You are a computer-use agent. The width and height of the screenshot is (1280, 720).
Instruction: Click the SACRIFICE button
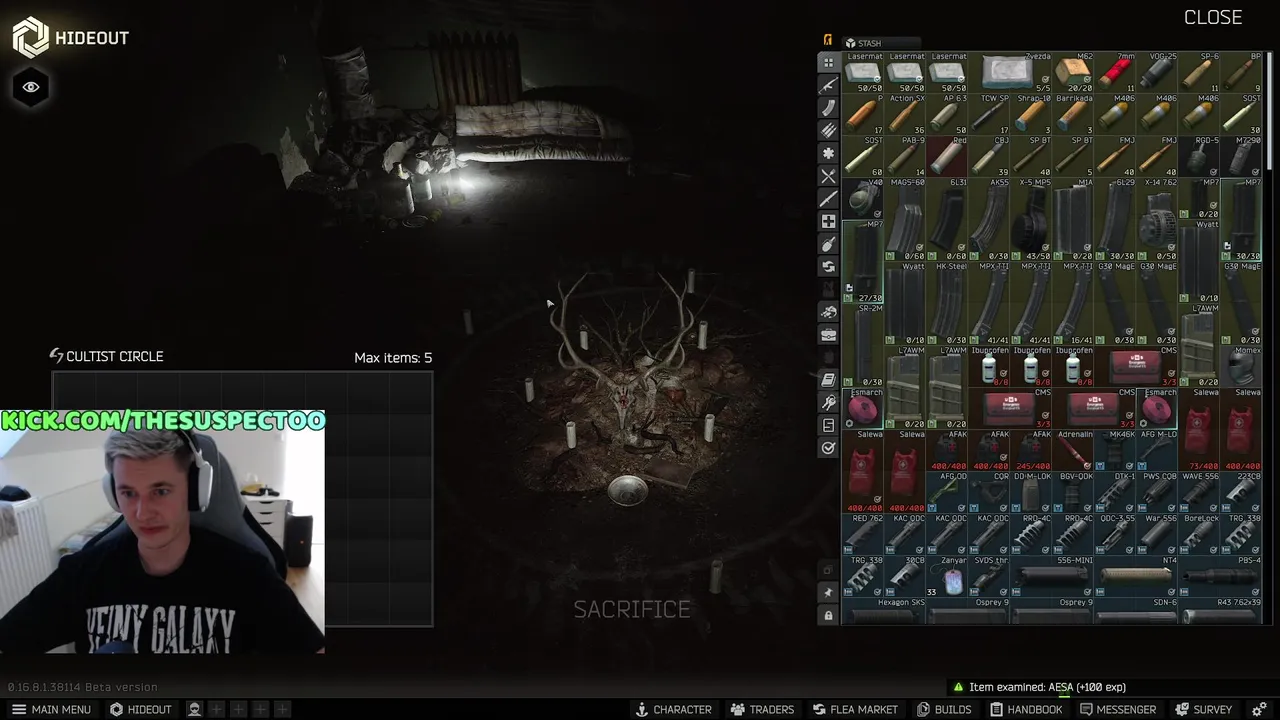pos(632,609)
